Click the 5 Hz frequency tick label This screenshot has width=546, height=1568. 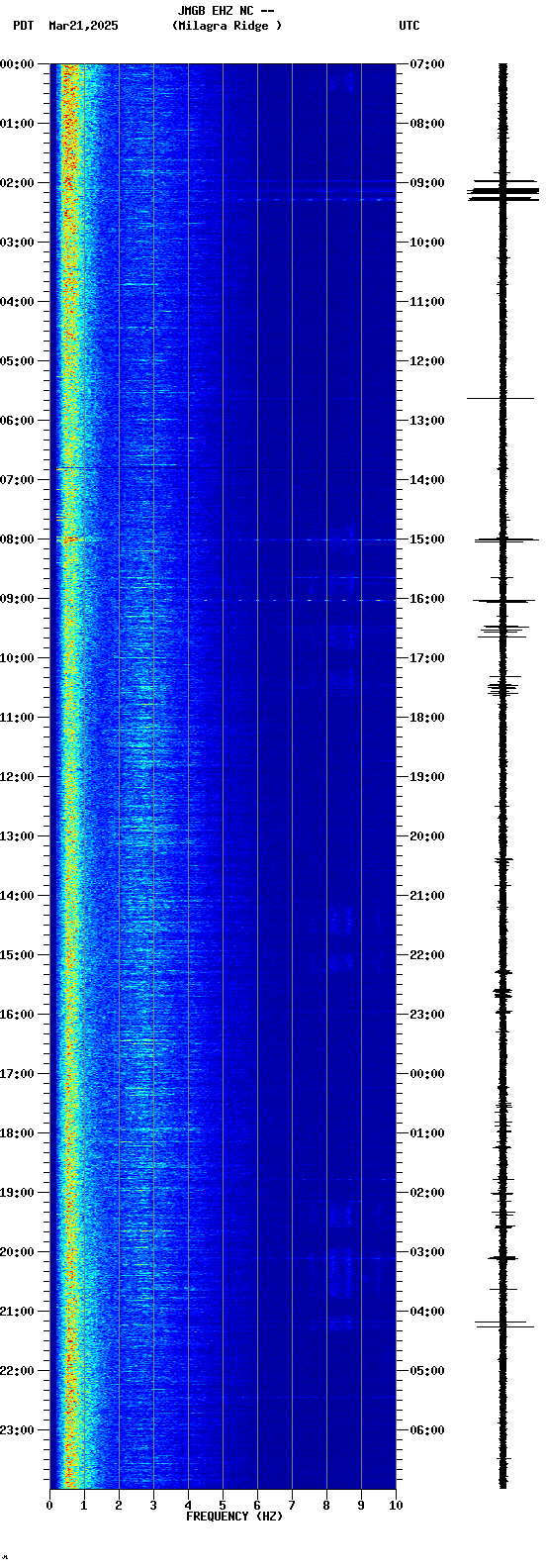[x=223, y=1506]
